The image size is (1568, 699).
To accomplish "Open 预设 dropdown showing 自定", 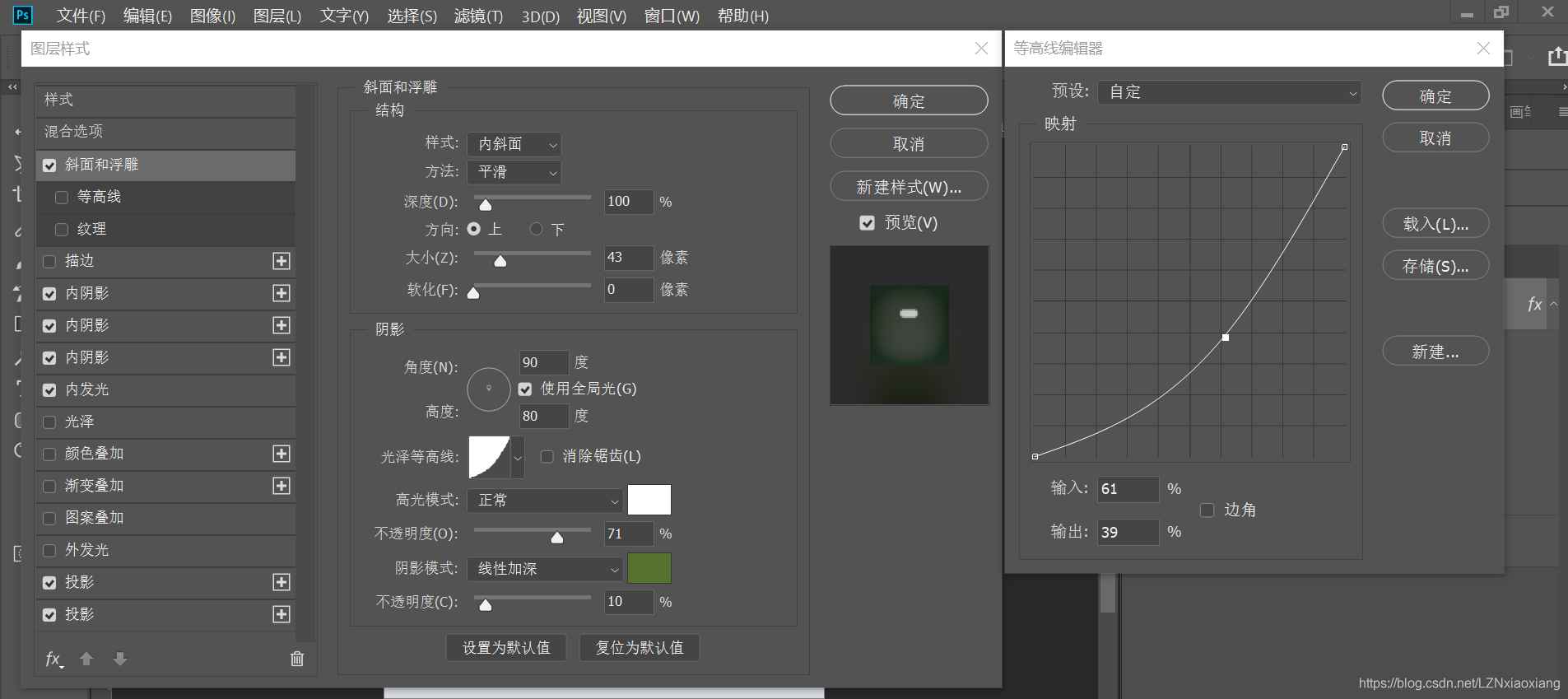I will click(x=1229, y=92).
